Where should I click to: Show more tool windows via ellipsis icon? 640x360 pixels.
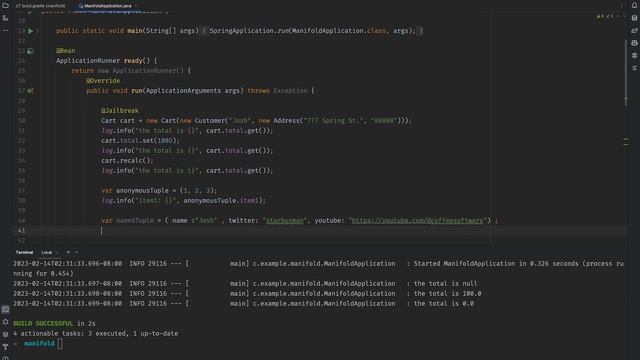tap(5, 31)
